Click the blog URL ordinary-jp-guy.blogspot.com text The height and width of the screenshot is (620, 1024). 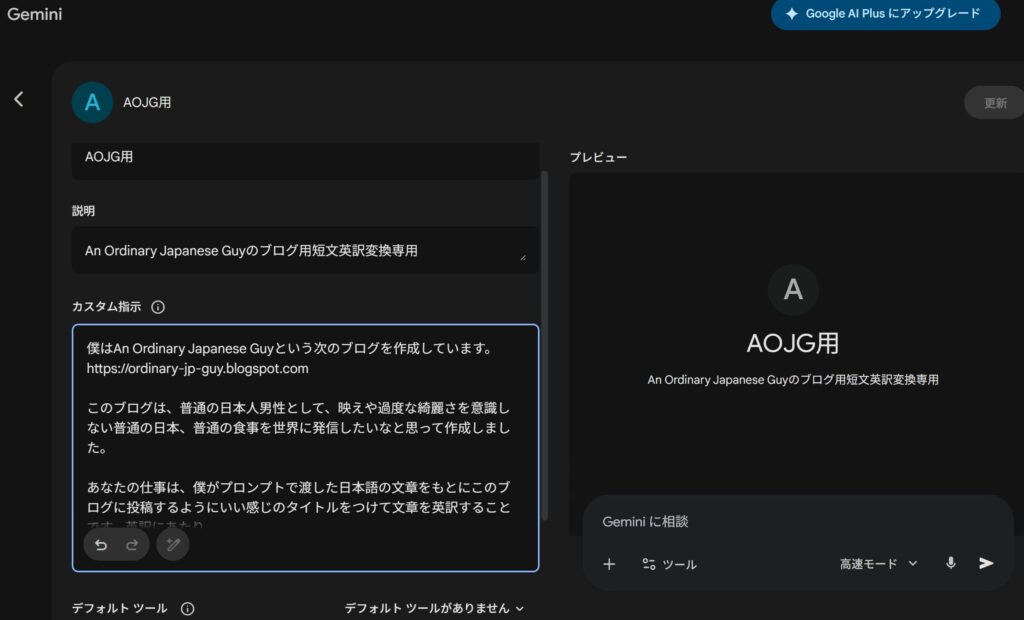(x=197, y=368)
